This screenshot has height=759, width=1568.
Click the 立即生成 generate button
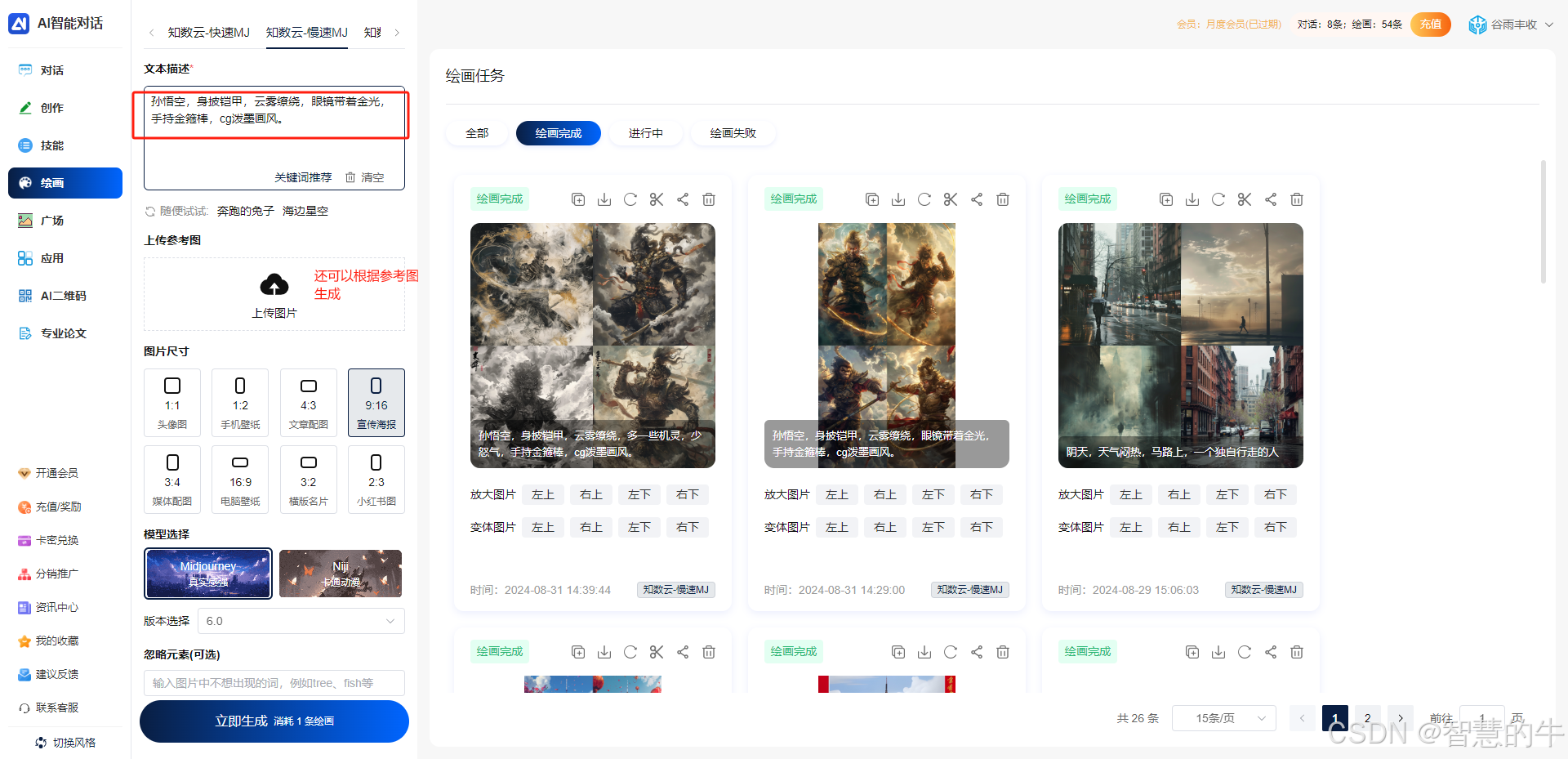coord(274,721)
